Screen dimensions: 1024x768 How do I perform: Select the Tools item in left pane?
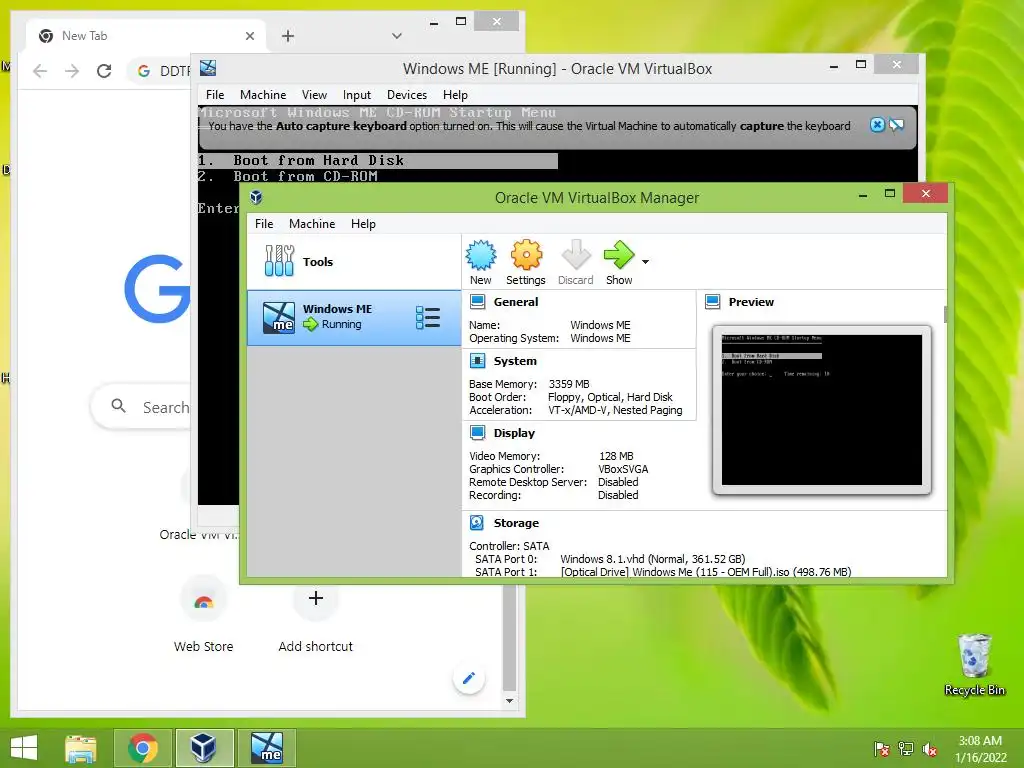(354, 262)
